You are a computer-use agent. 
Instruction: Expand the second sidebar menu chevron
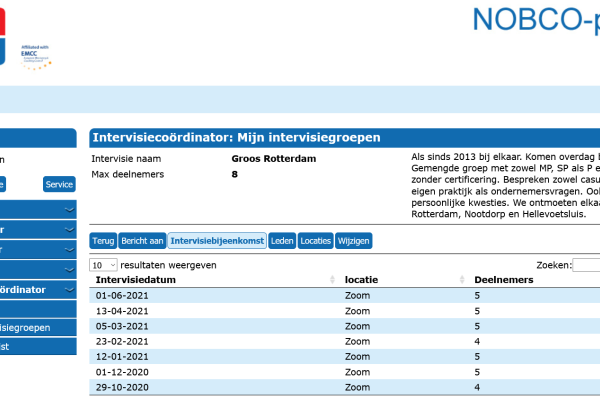[x=69, y=230]
